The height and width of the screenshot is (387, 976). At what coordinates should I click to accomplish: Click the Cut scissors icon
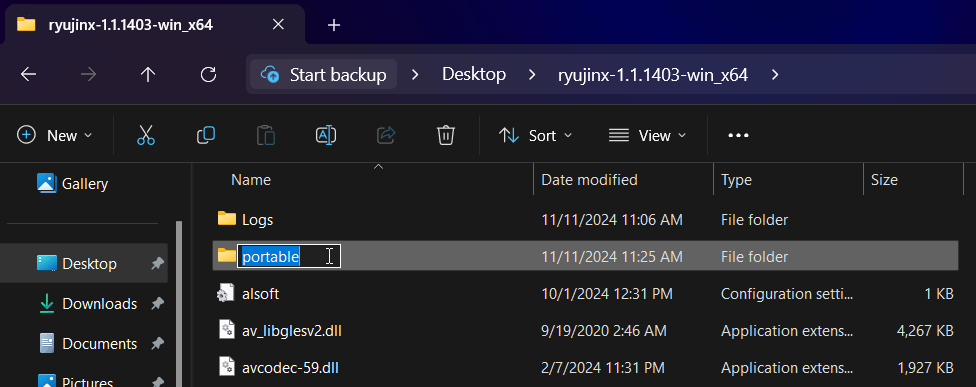coord(146,135)
